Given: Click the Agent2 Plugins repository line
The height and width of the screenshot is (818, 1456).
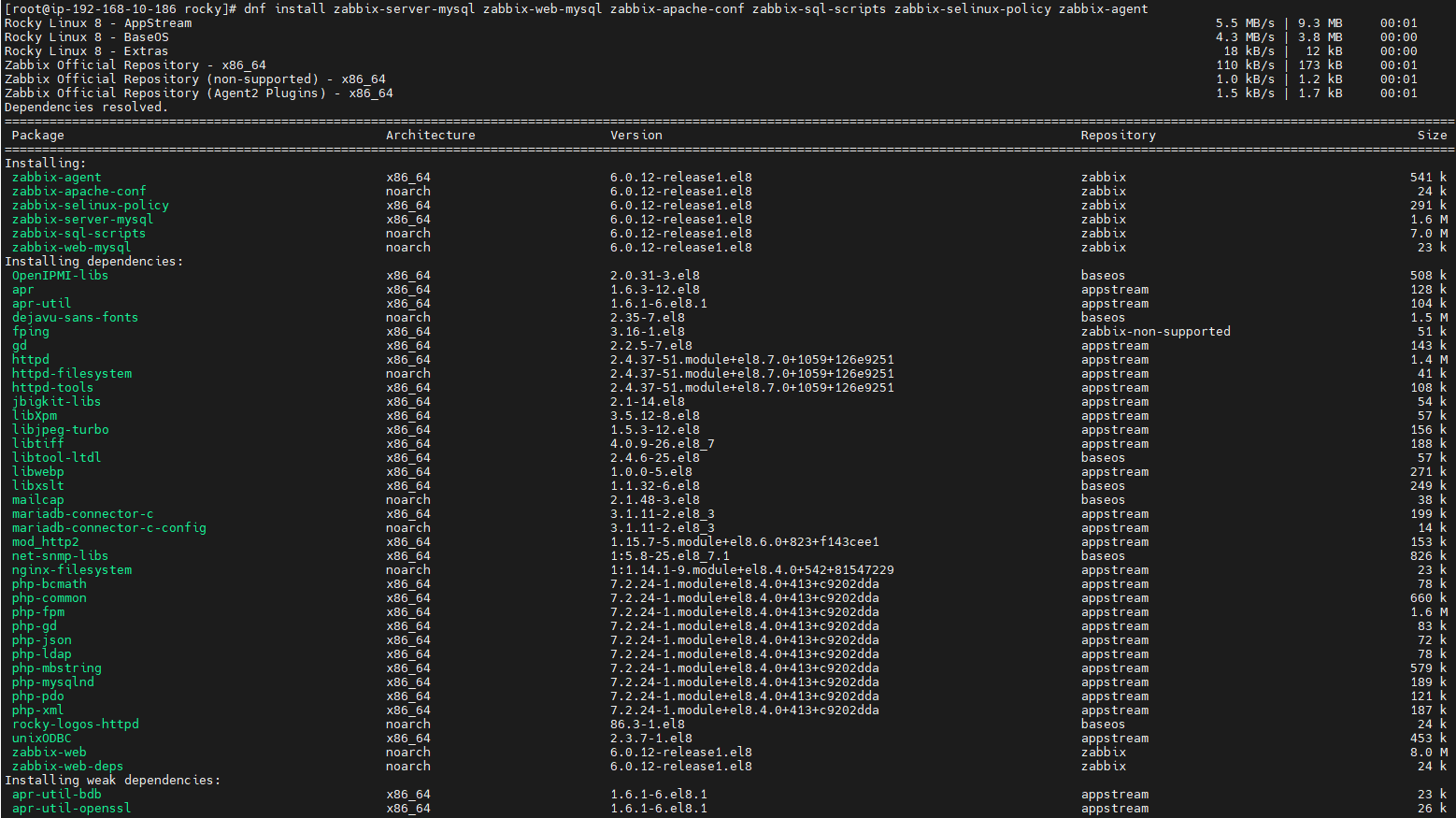Looking at the screenshot, I should pos(198,93).
